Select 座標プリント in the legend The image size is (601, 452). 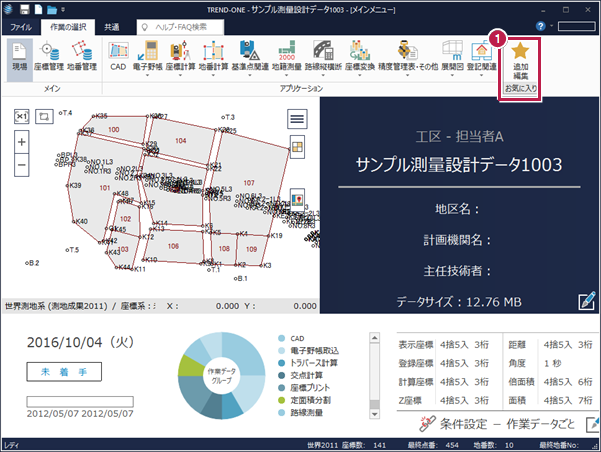[x=310, y=388]
